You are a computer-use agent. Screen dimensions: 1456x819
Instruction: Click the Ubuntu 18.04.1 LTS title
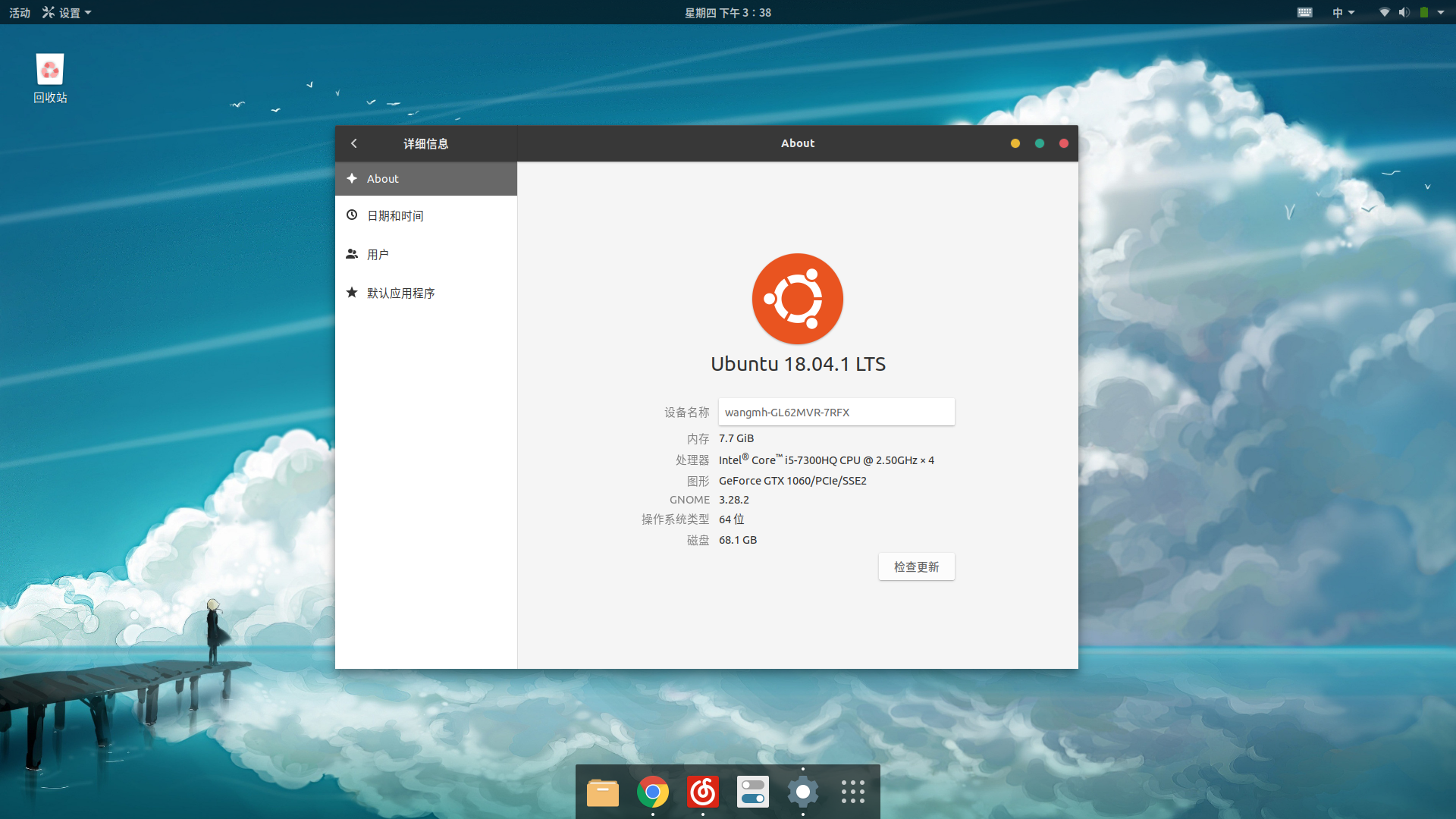click(798, 365)
